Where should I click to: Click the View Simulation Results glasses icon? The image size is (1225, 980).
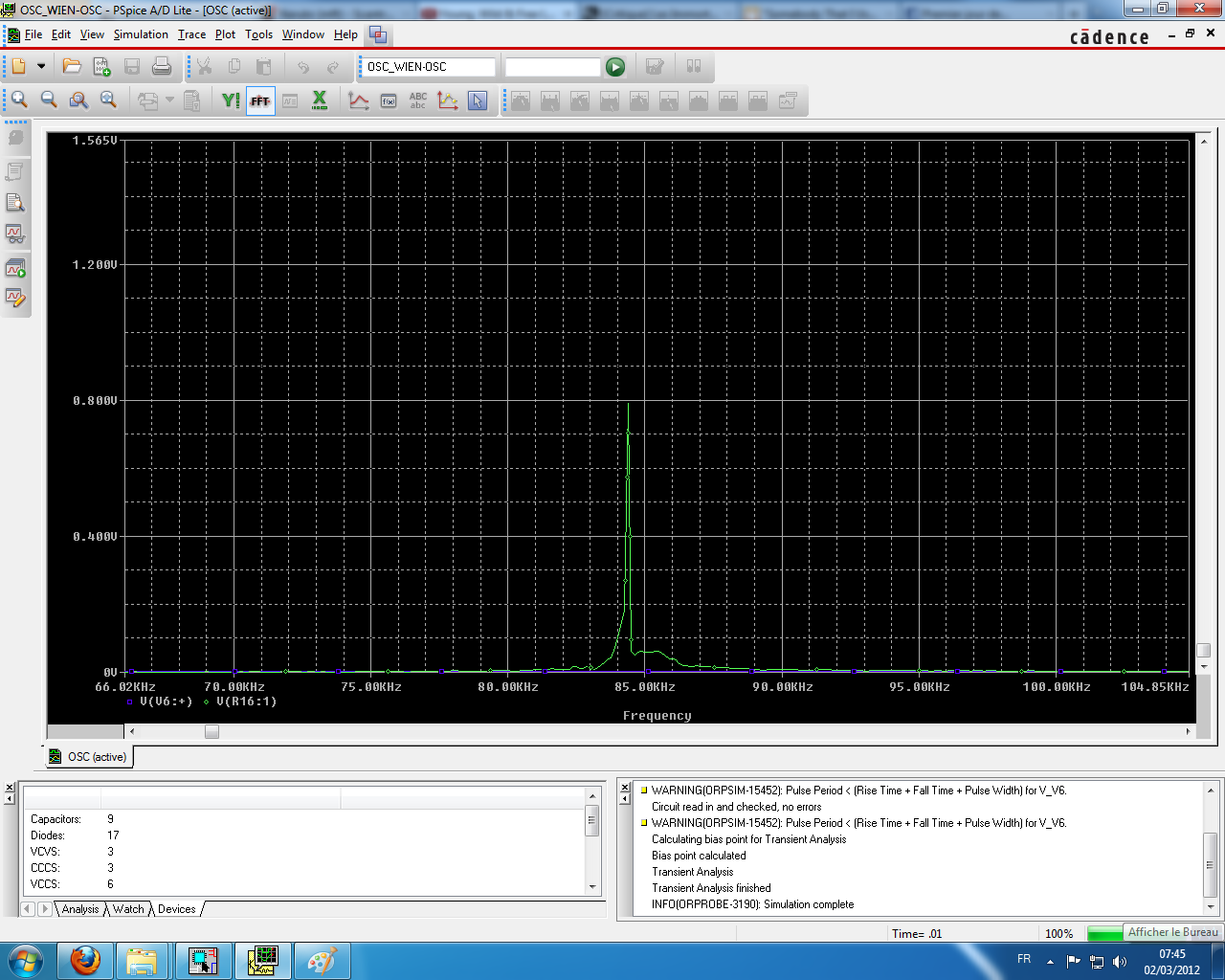point(15,233)
